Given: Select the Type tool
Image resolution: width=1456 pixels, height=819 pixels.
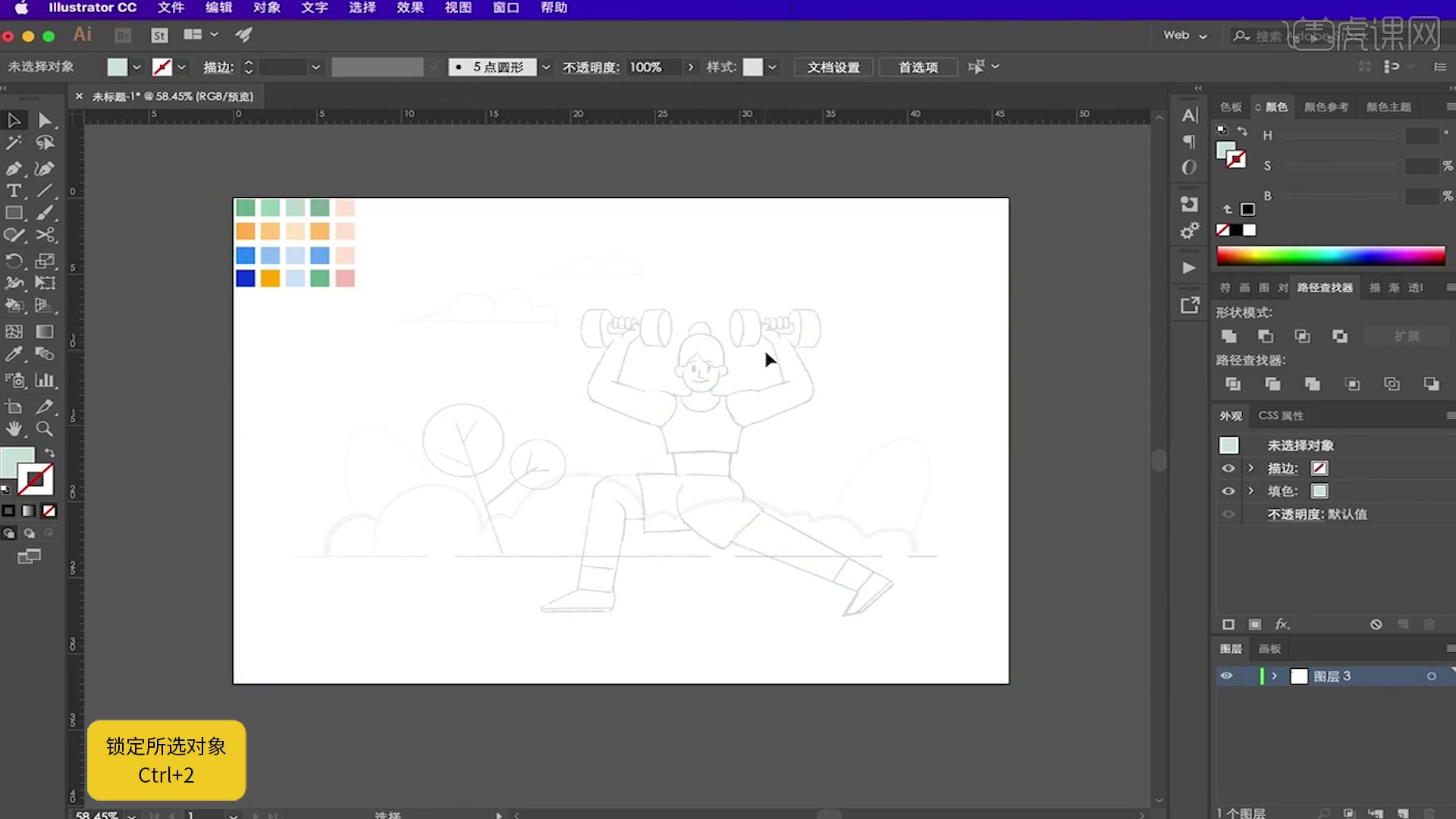Looking at the screenshot, I should (14, 191).
